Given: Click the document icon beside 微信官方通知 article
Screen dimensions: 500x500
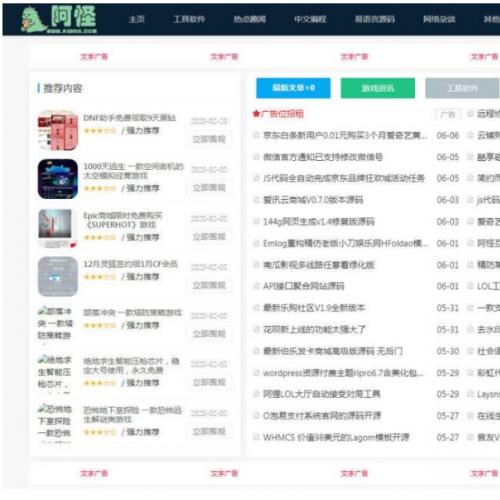Looking at the screenshot, I should coord(256,157).
